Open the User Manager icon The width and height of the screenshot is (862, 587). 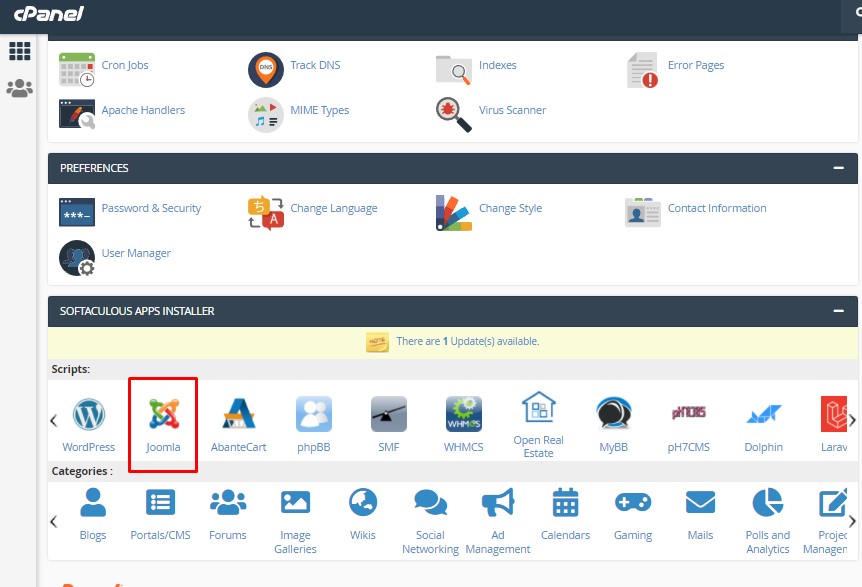tap(76, 258)
